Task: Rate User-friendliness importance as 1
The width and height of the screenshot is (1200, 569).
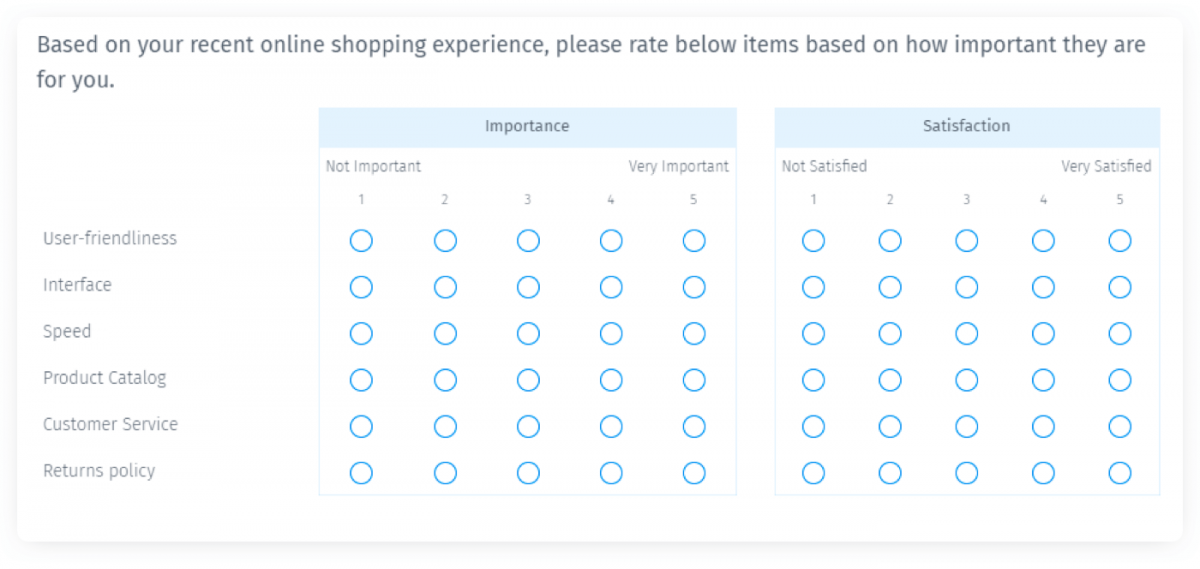Action: pos(361,241)
